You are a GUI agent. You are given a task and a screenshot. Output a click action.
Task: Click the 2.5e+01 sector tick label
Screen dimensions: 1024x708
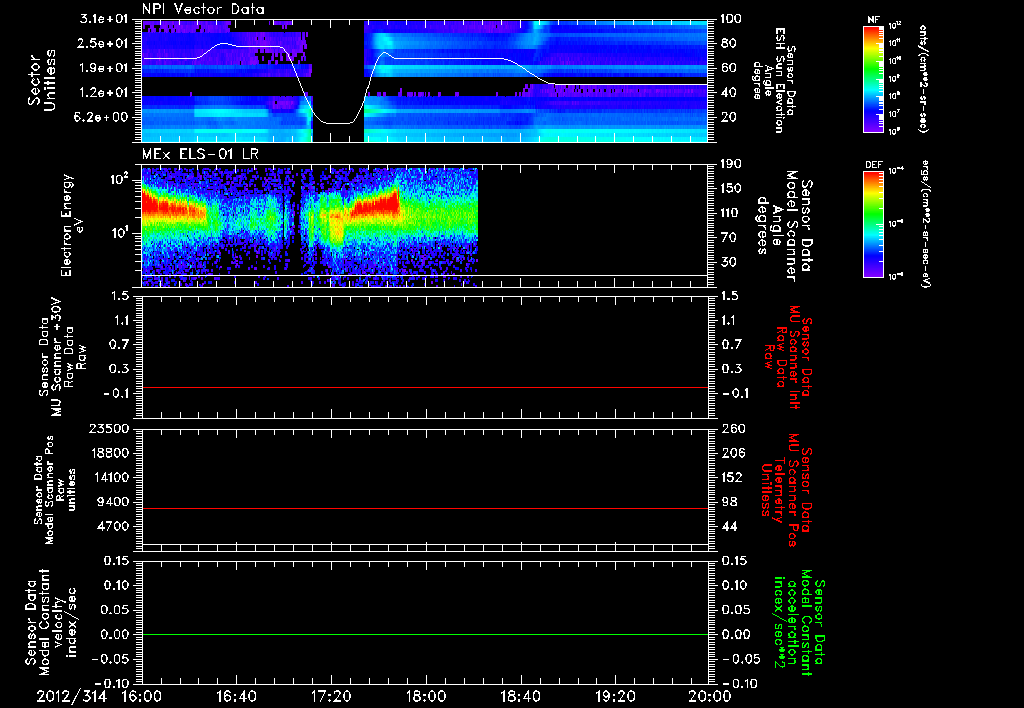point(104,43)
